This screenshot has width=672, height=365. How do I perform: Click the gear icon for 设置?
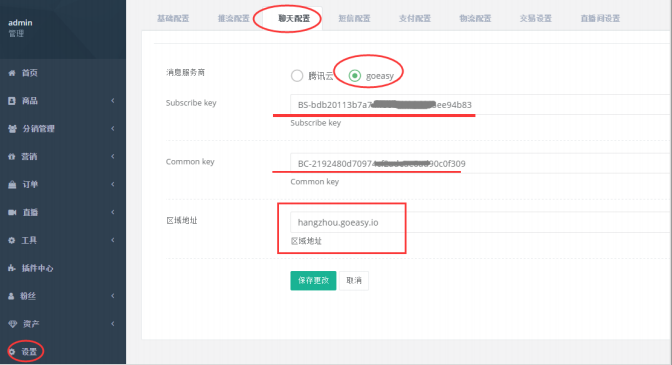click(12, 352)
